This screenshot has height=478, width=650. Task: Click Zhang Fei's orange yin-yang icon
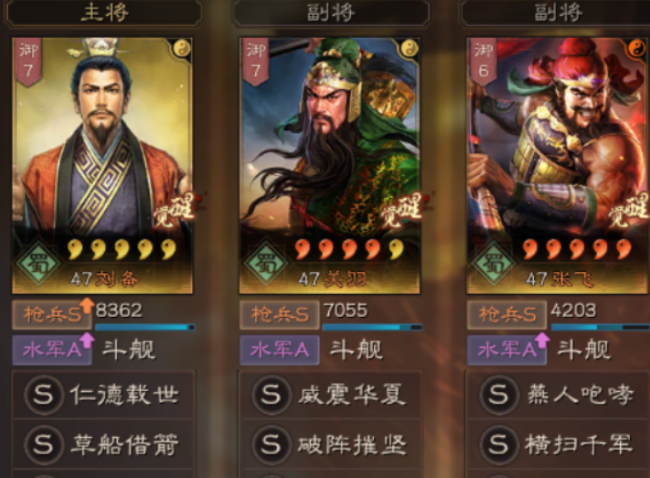tap(636, 49)
